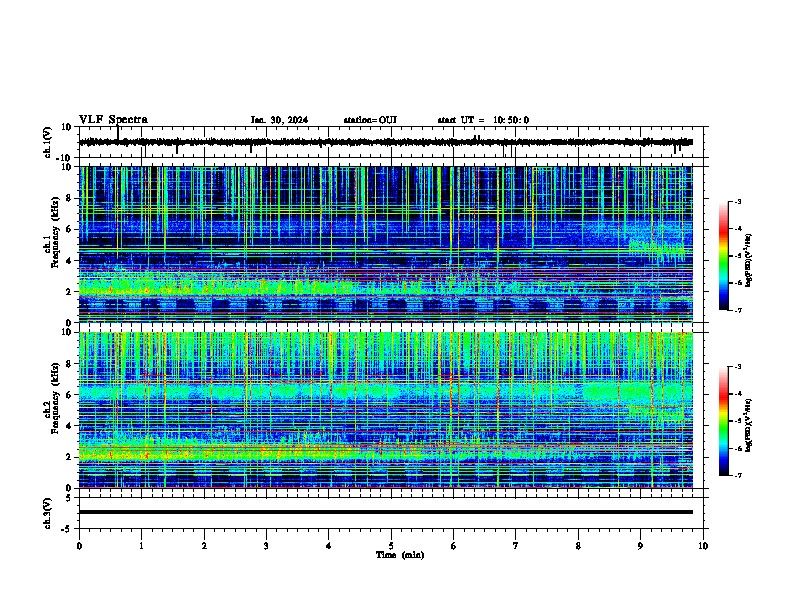Click the "8" kHz tick on ch.1 spectrogram axis

(x=70, y=198)
